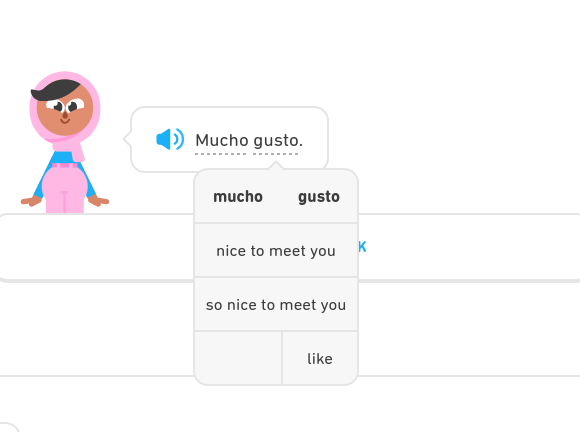580x432 pixels.
Task: Pick the "like" hint cell
Action: pyautogui.click(x=320, y=358)
